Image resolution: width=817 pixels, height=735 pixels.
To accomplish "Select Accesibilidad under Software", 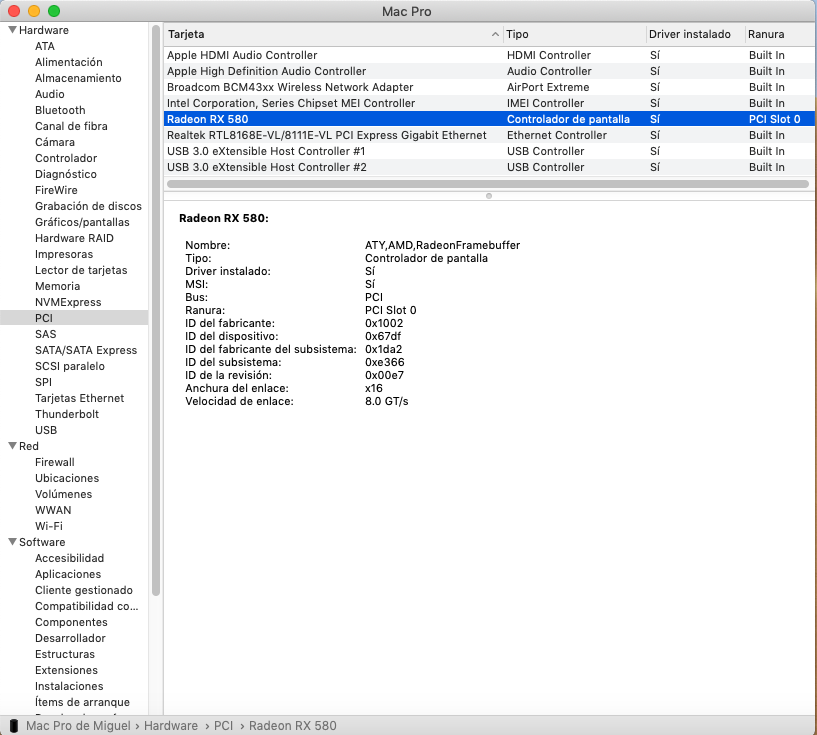I will pyautogui.click(x=69, y=558).
